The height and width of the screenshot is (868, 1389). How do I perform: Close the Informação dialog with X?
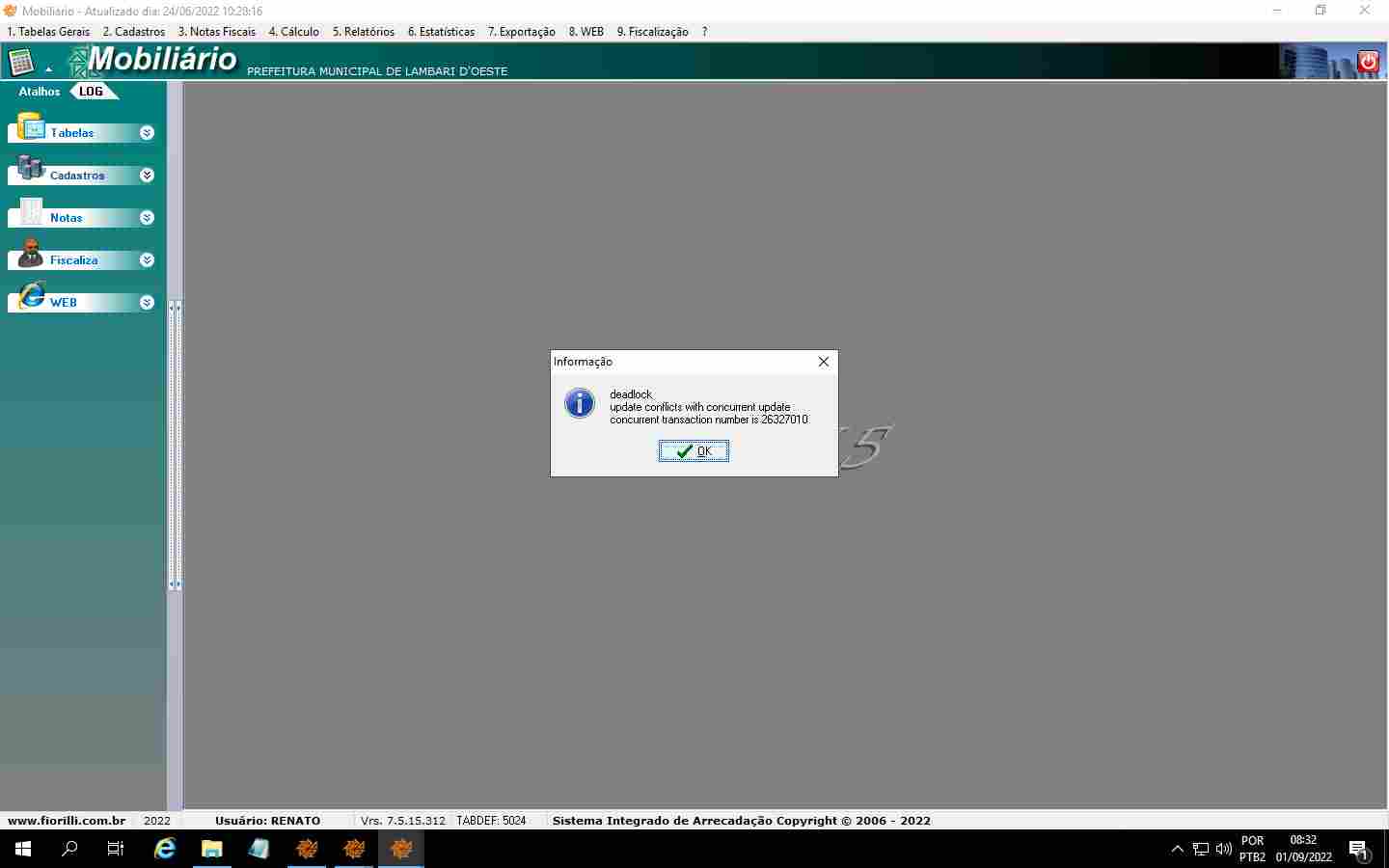point(823,362)
